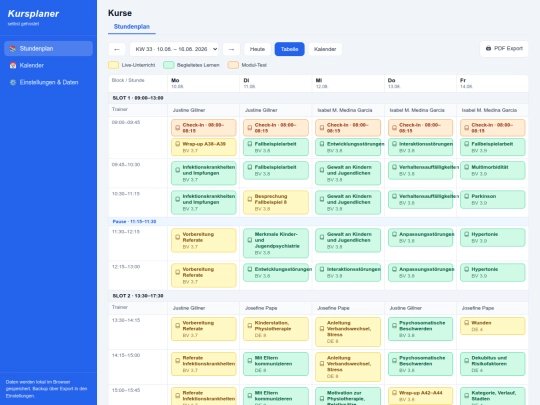Open Einstellungen & Daten in the sidebar
The width and height of the screenshot is (540, 405).
click(49, 82)
